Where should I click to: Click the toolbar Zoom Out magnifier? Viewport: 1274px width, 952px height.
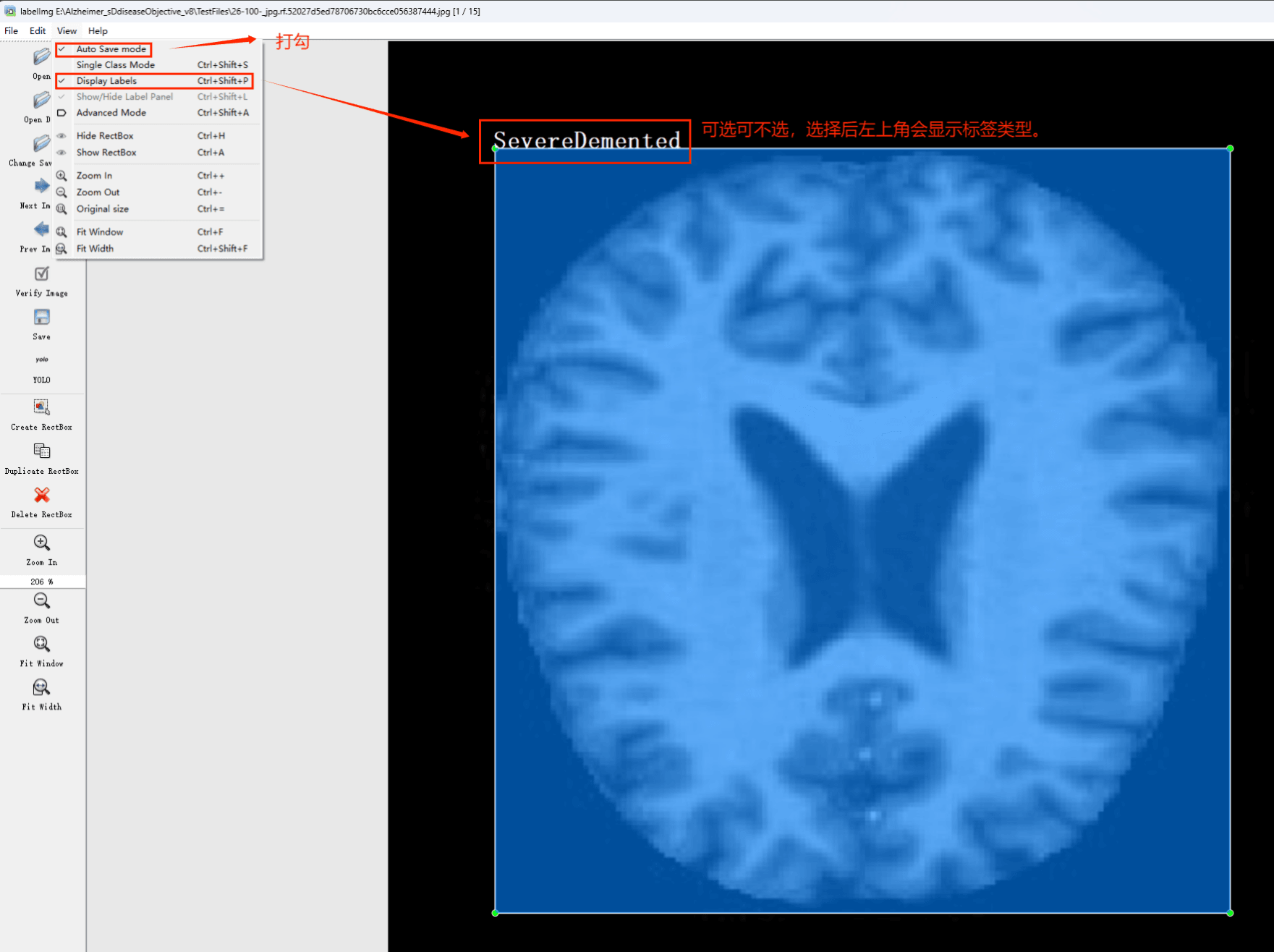[42, 600]
